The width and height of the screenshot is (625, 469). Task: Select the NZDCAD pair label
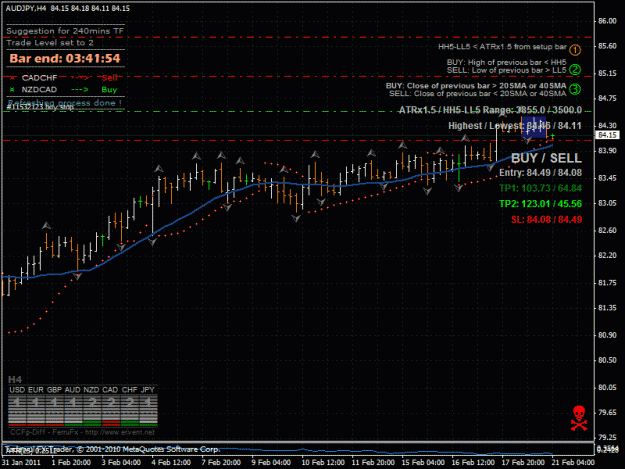coord(39,90)
